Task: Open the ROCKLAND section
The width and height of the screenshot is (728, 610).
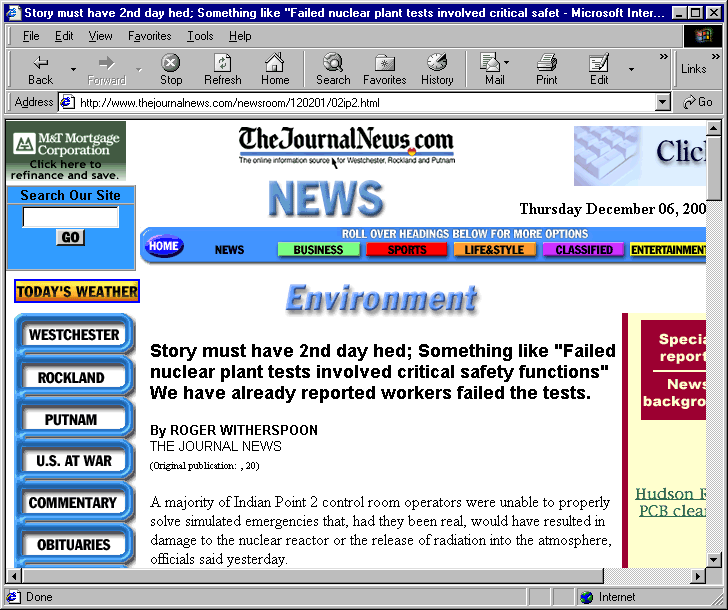Action: (x=72, y=377)
